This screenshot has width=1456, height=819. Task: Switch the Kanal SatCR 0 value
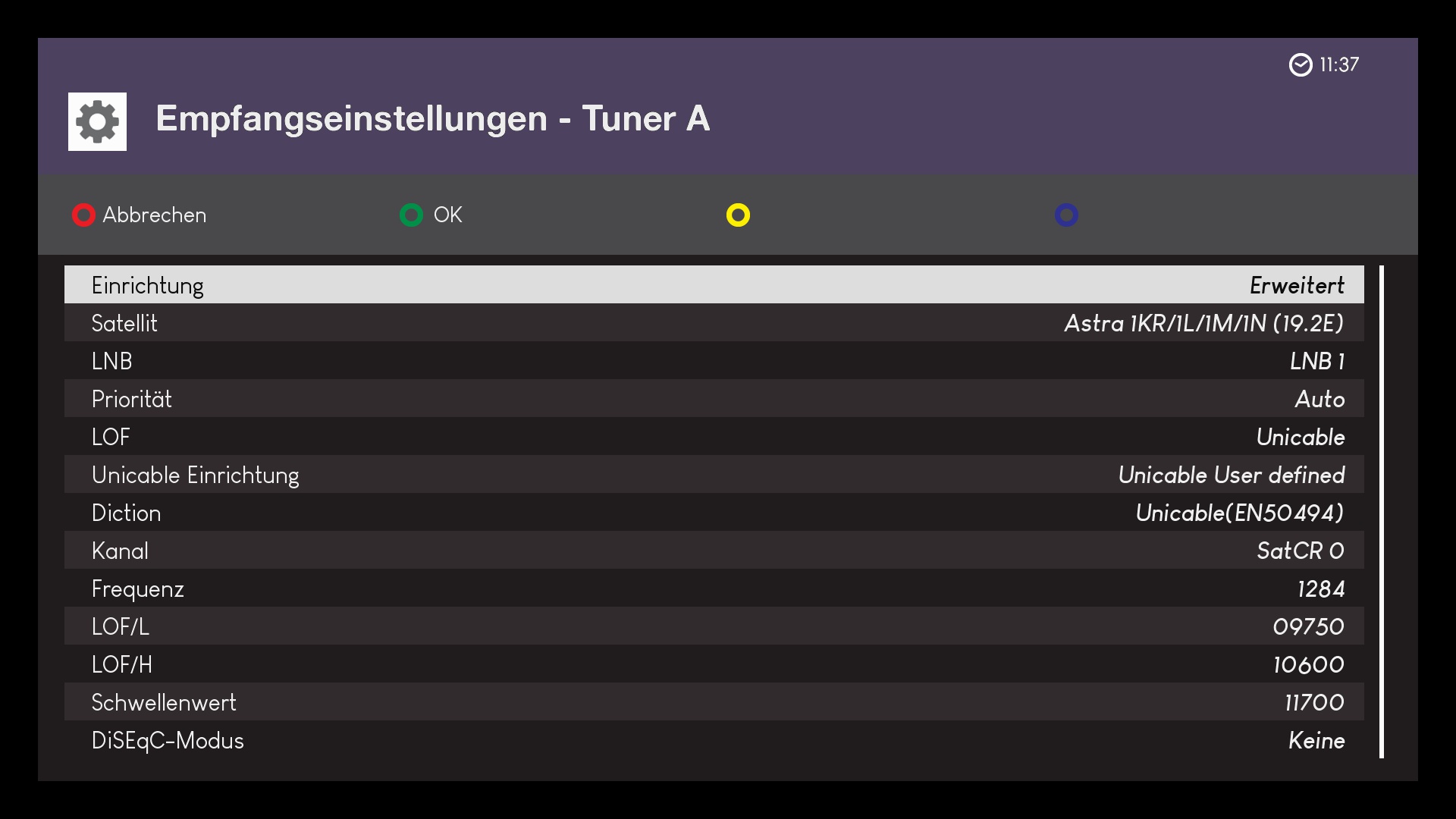click(1300, 551)
